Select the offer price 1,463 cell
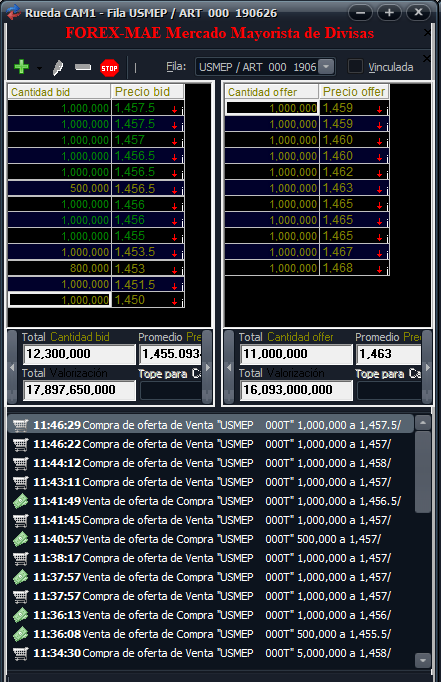This screenshot has width=441, height=682. [x=354, y=188]
